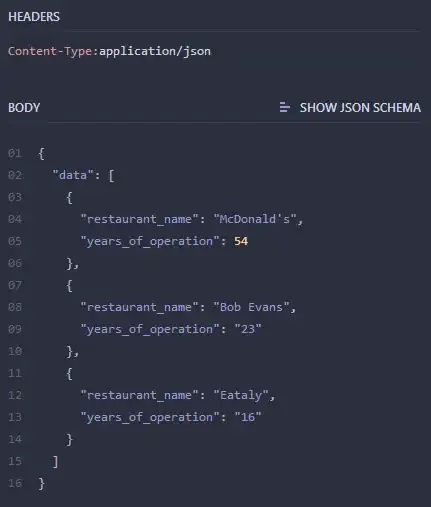The height and width of the screenshot is (507, 431).
Task: Click the Content-Type header name
Action: [x=50, y=51]
